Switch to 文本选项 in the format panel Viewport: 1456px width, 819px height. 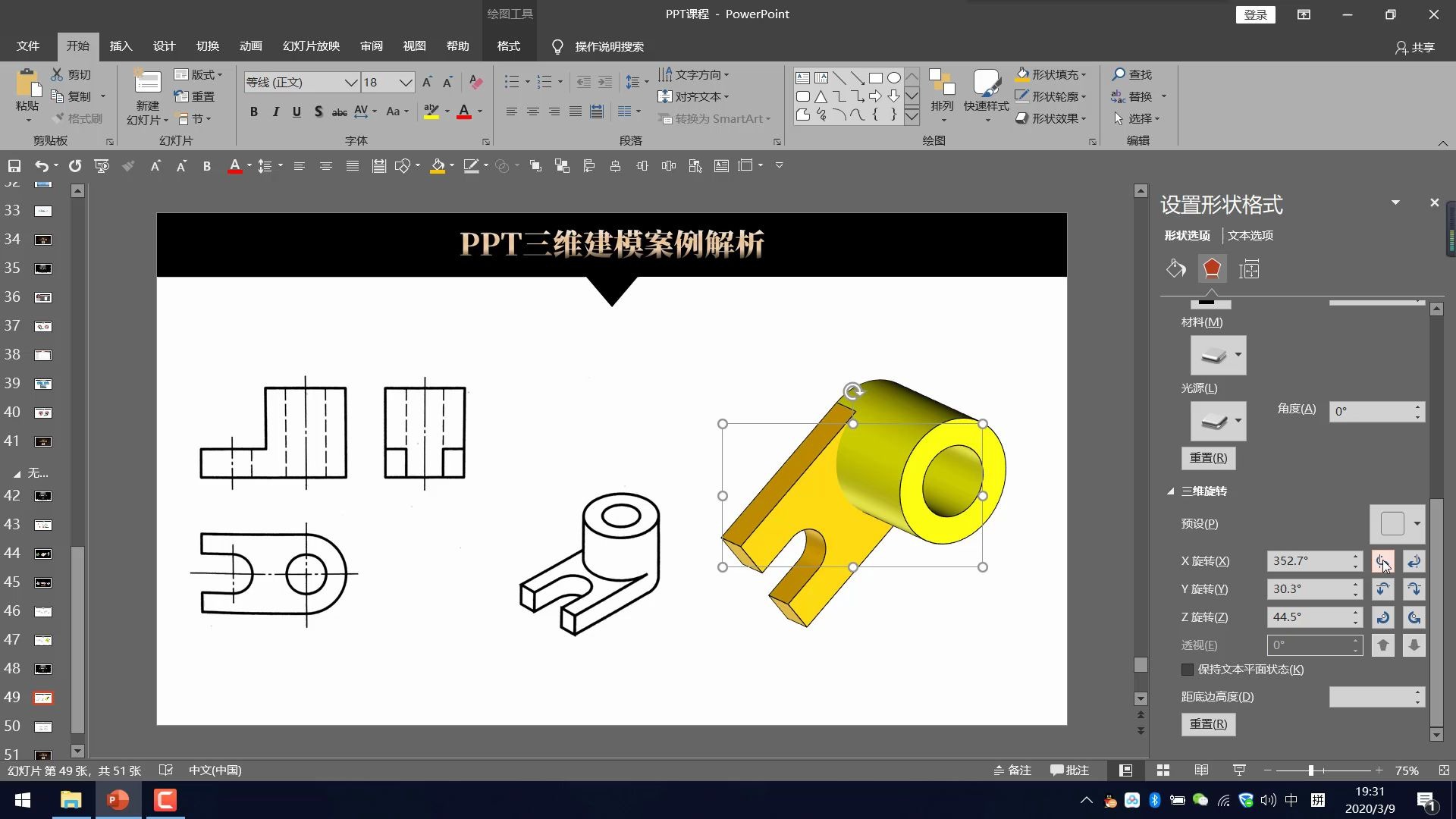click(x=1250, y=235)
